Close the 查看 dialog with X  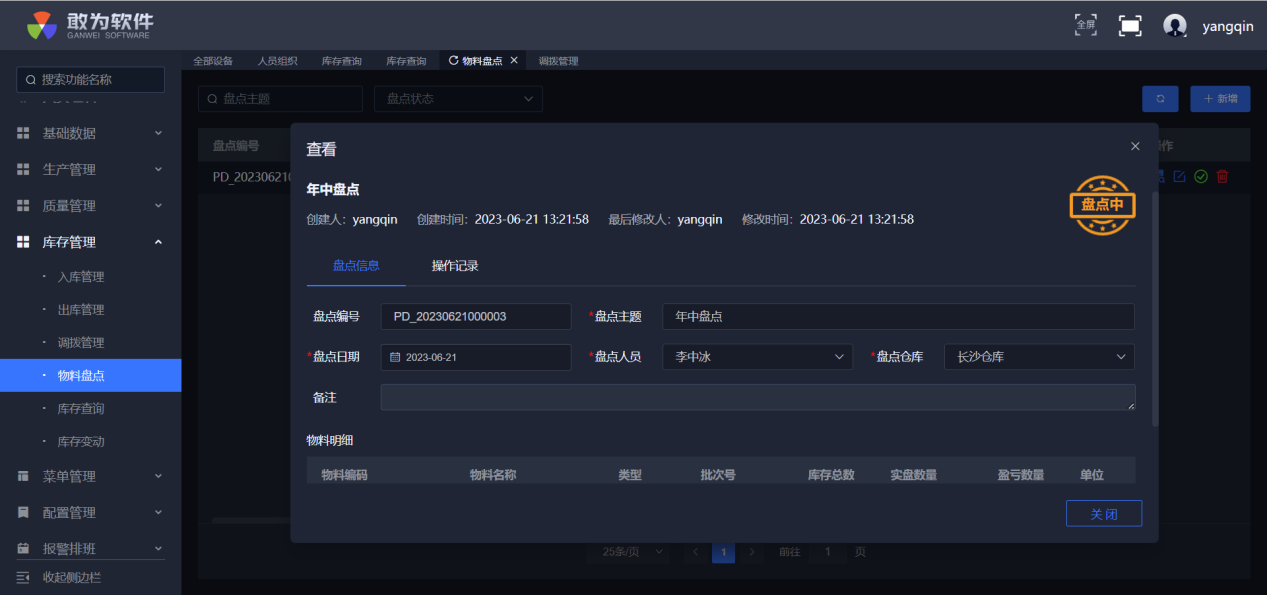1135,146
